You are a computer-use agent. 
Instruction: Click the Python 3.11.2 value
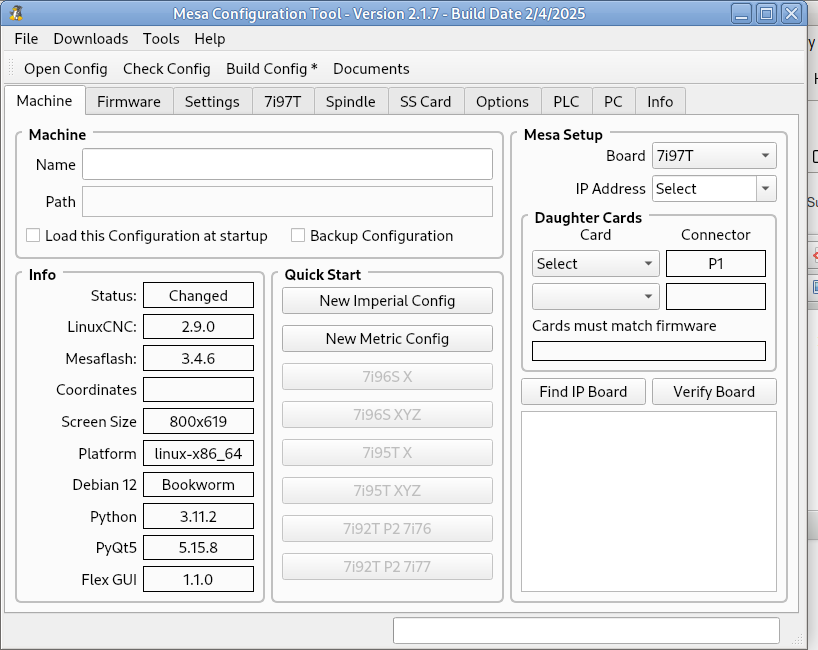pyautogui.click(x=198, y=516)
